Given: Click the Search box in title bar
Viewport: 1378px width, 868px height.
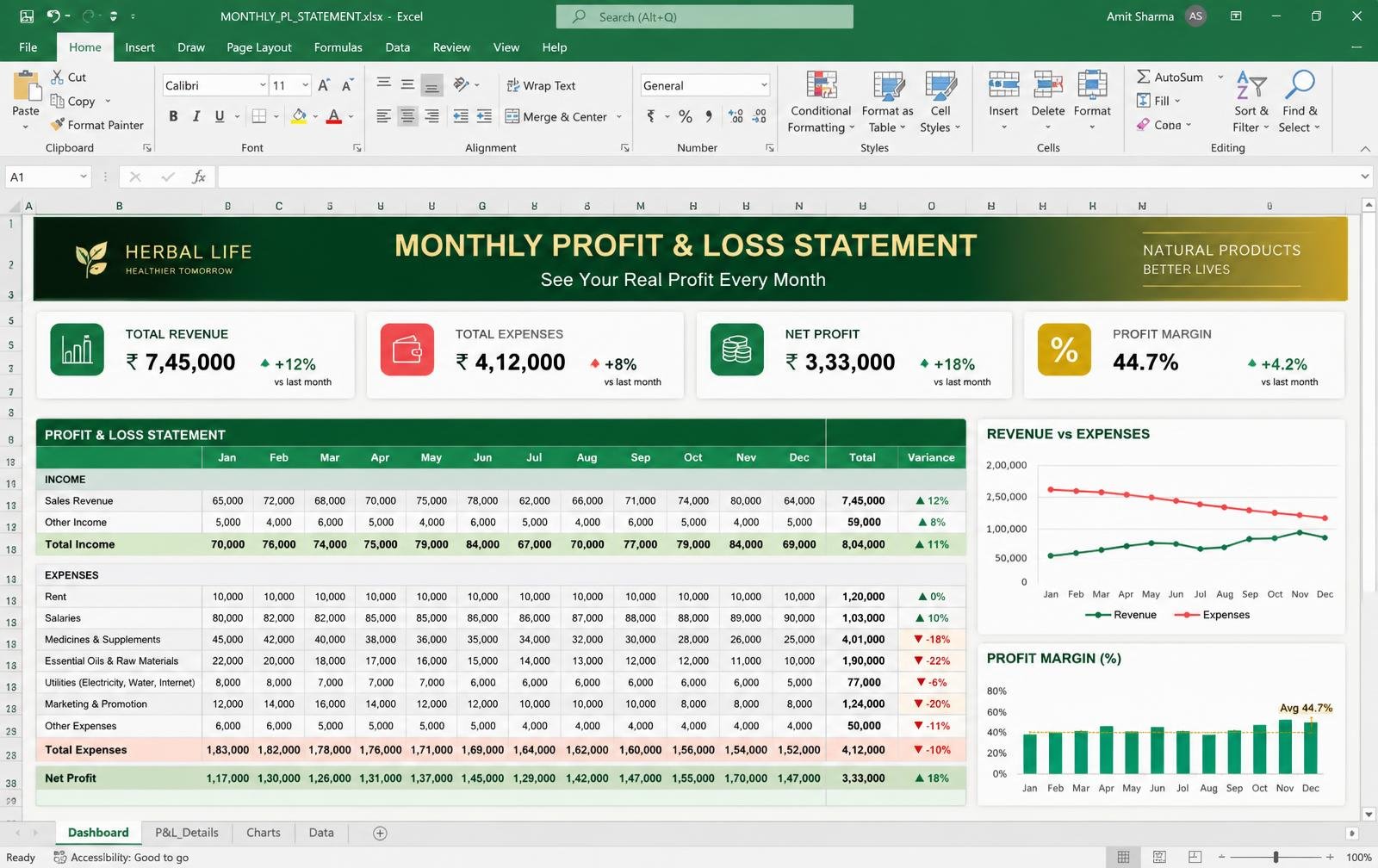Looking at the screenshot, I should click(x=705, y=16).
